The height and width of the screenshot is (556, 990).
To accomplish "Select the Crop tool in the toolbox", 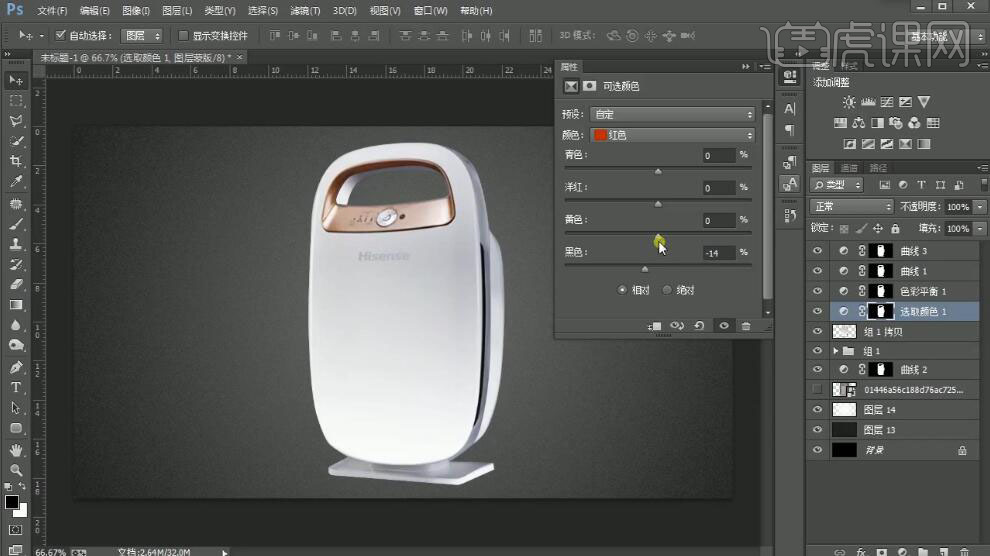I will pyautogui.click(x=16, y=161).
